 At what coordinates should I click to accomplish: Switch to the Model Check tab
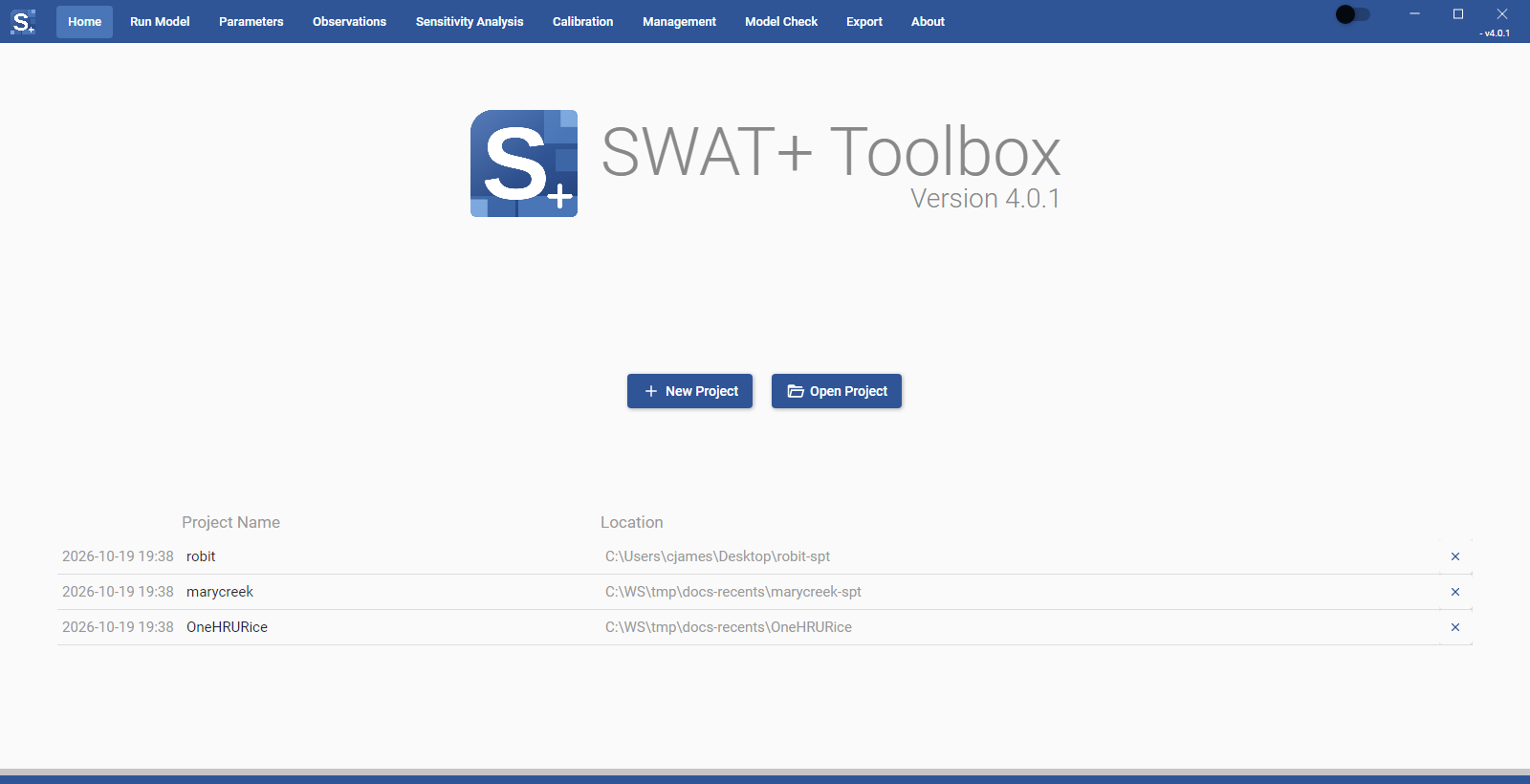(781, 22)
